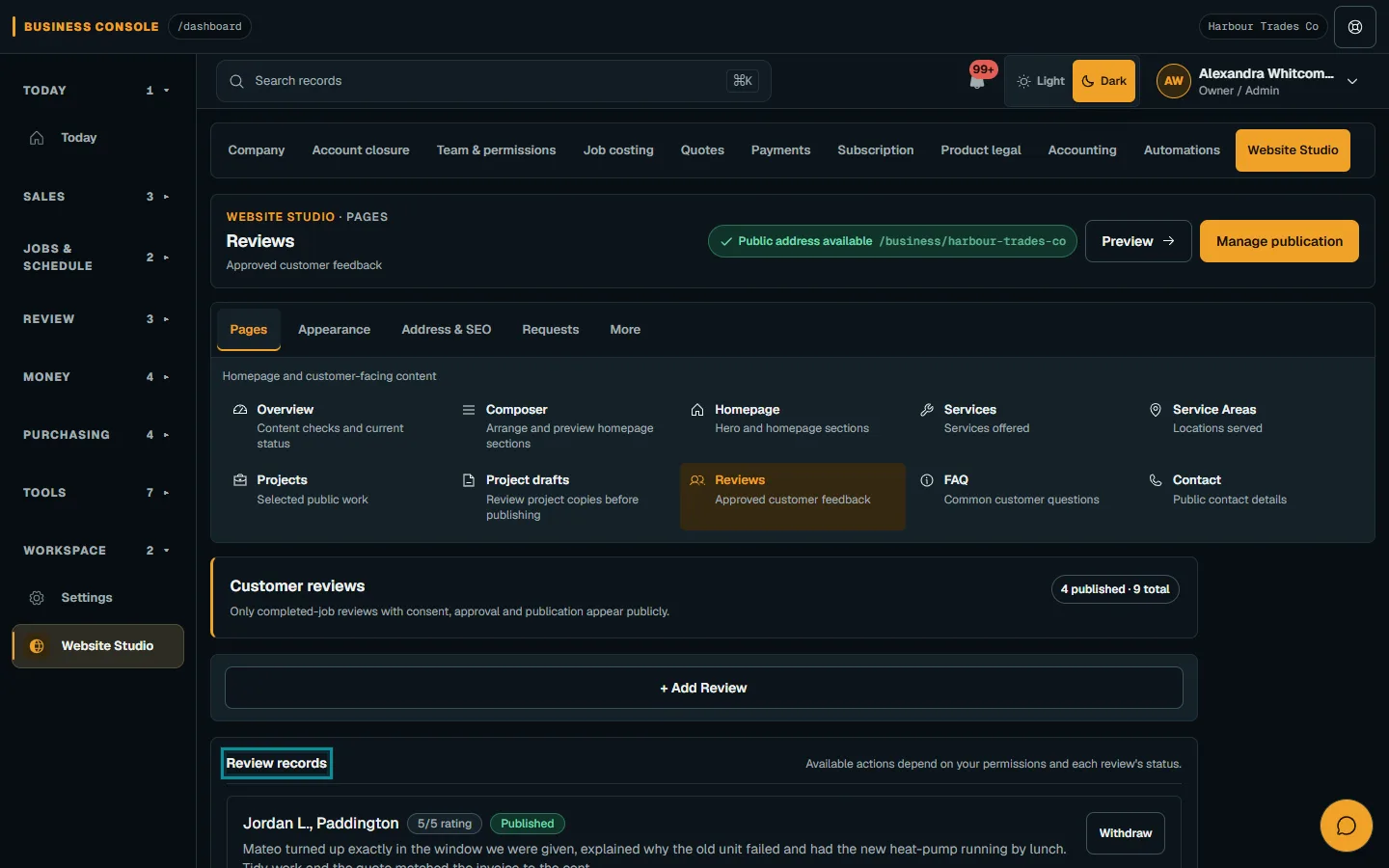Click the Project drafts document icon
This screenshot has height=868, width=1389.
[469, 480]
